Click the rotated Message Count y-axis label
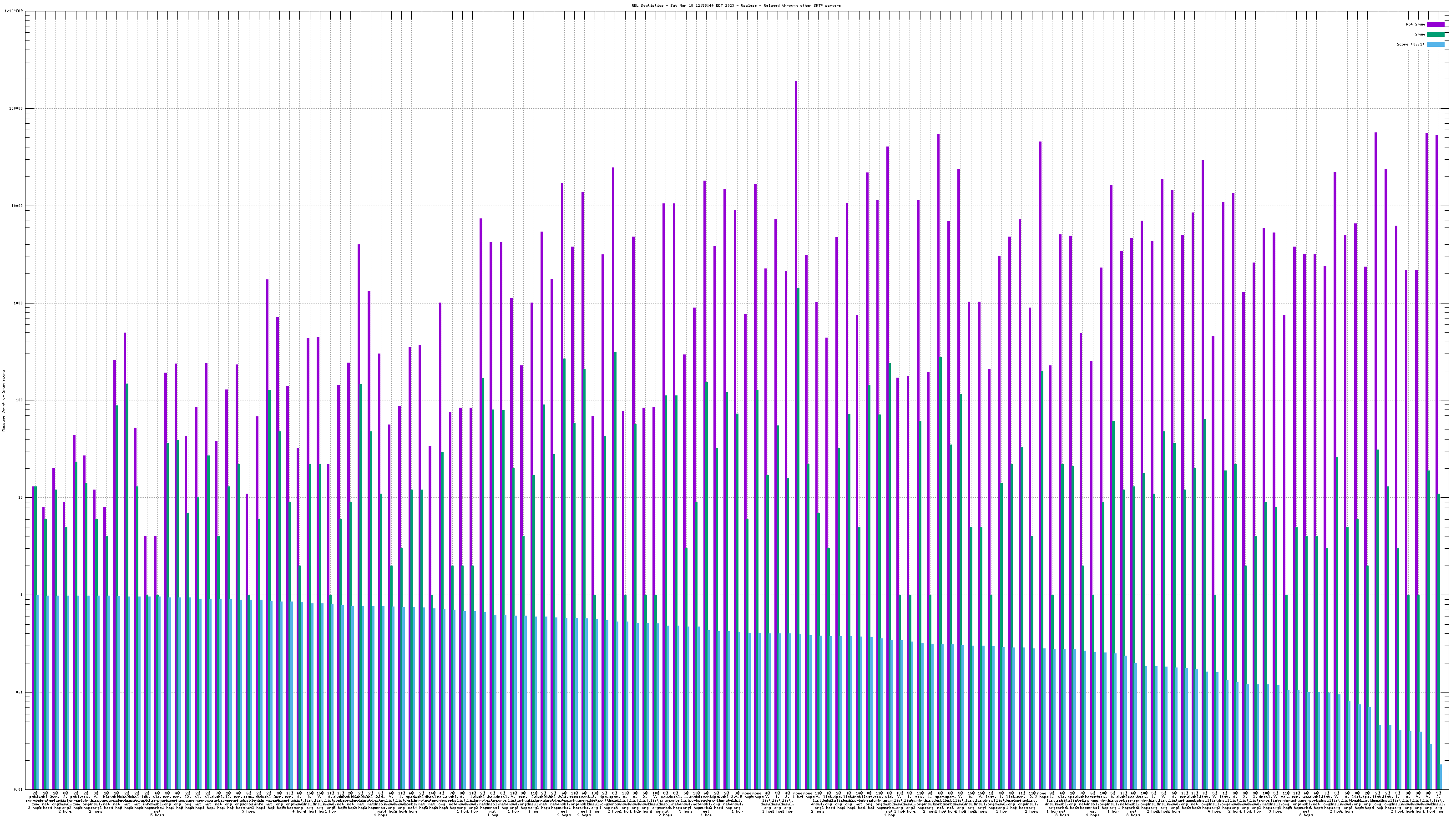This screenshot has height=819, width=1456. point(3,401)
